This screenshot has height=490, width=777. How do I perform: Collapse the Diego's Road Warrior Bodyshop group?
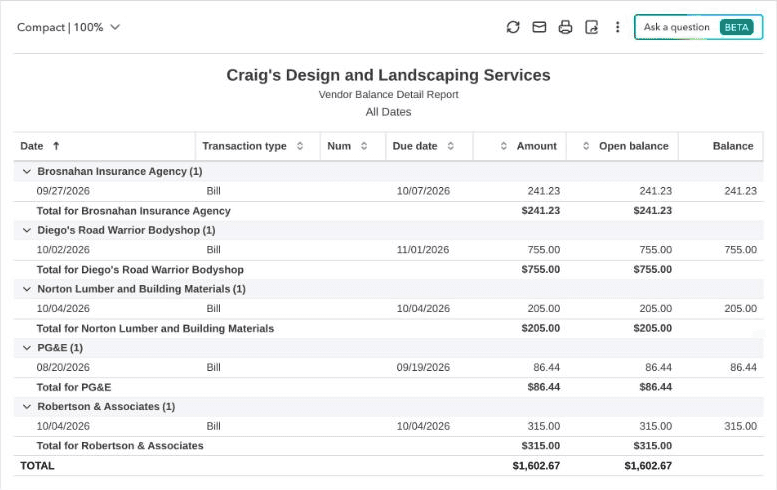[x=27, y=230]
